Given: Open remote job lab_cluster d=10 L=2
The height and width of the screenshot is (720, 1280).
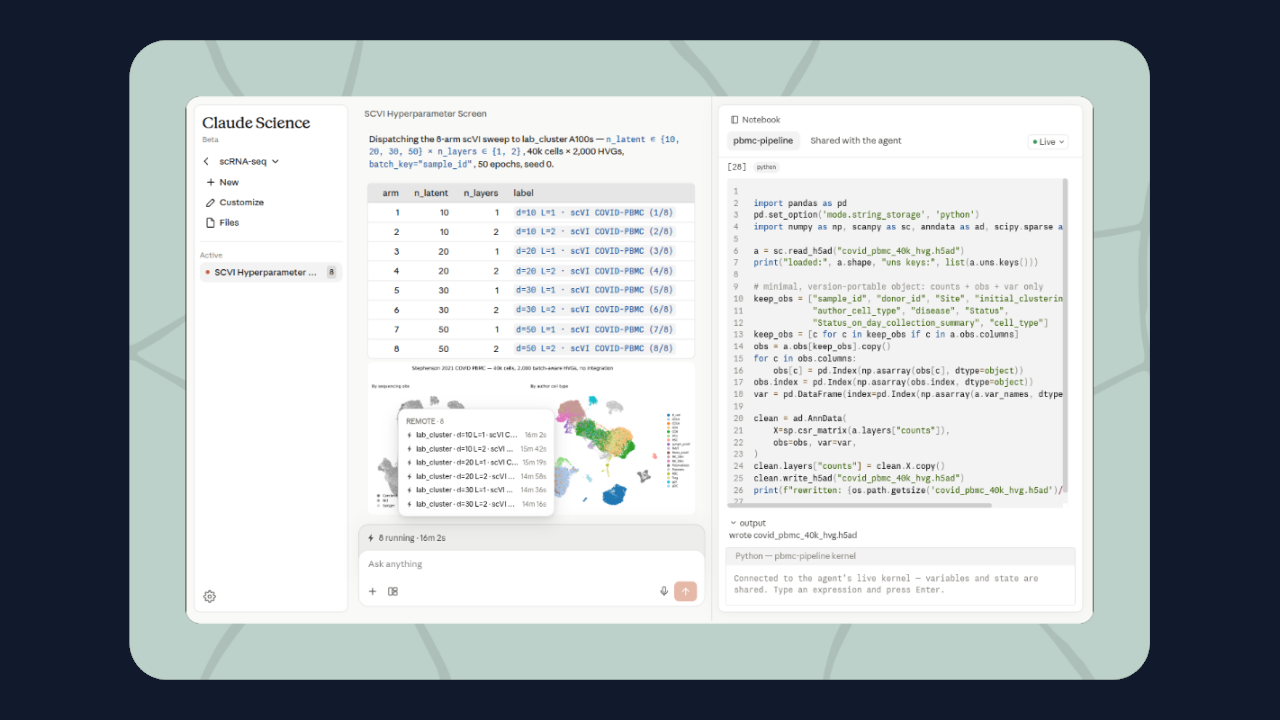Looking at the screenshot, I should tap(476, 449).
